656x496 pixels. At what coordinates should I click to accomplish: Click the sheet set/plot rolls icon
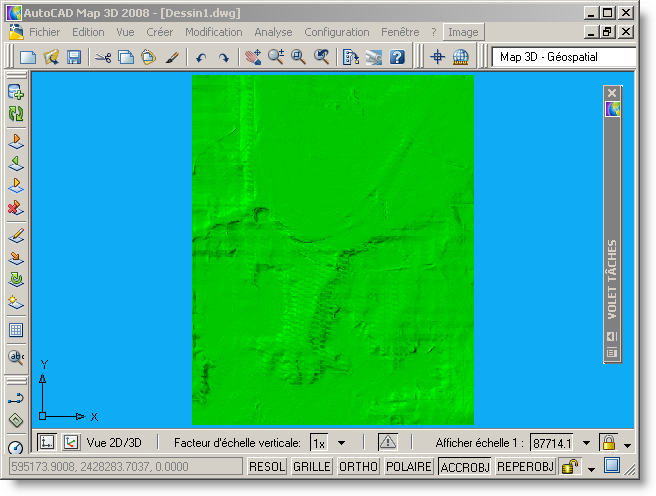[374, 57]
